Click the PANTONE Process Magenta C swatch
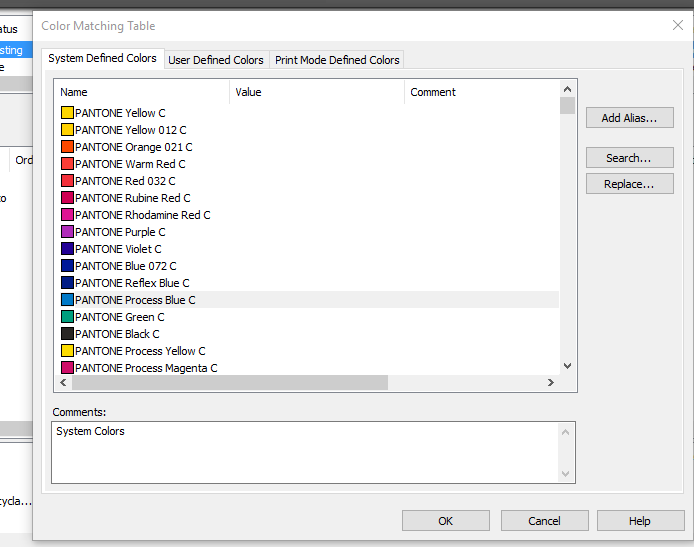This screenshot has height=547, width=694. (67, 367)
